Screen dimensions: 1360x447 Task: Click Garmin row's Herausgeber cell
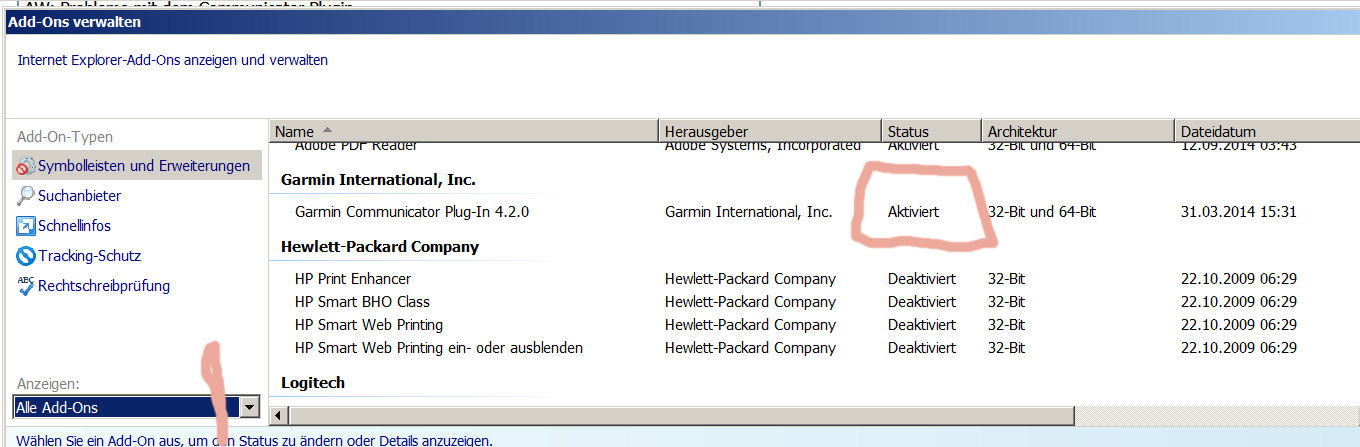point(748,212)
